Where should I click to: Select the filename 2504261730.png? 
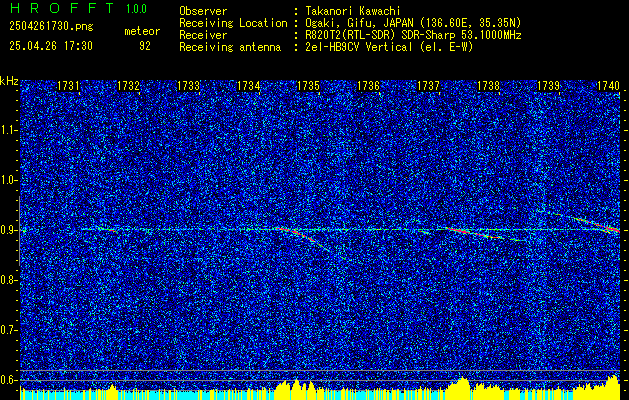coord(51,26)
